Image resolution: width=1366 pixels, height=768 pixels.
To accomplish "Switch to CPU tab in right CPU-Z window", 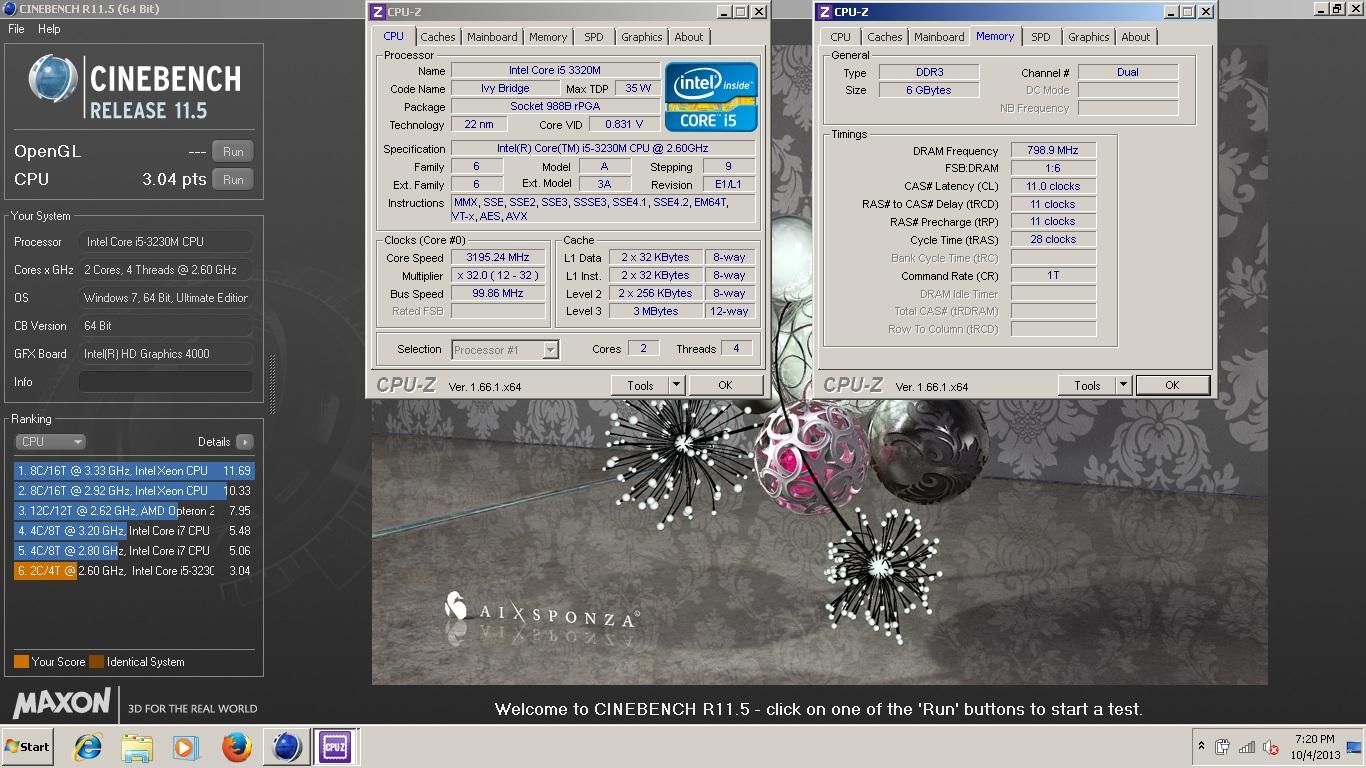I will (x=840, y=37).
